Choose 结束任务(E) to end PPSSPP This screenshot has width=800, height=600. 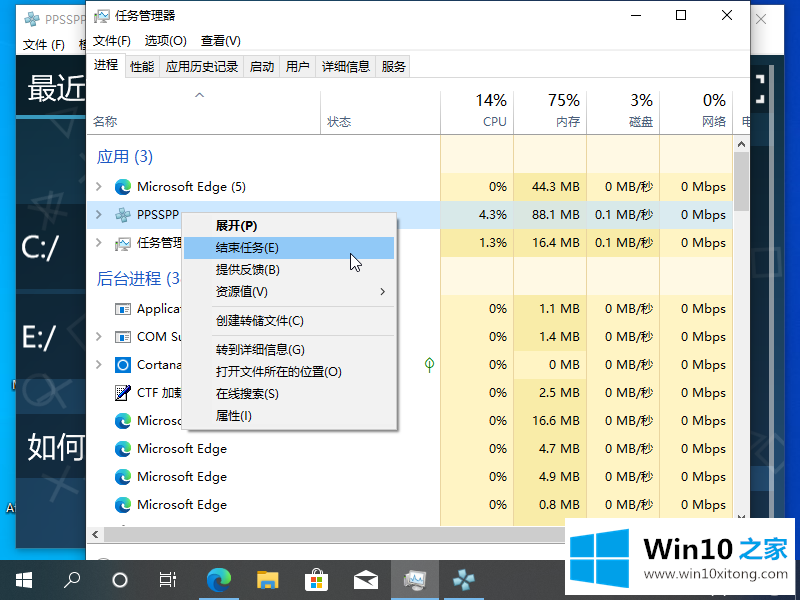(x=289, y=248)
